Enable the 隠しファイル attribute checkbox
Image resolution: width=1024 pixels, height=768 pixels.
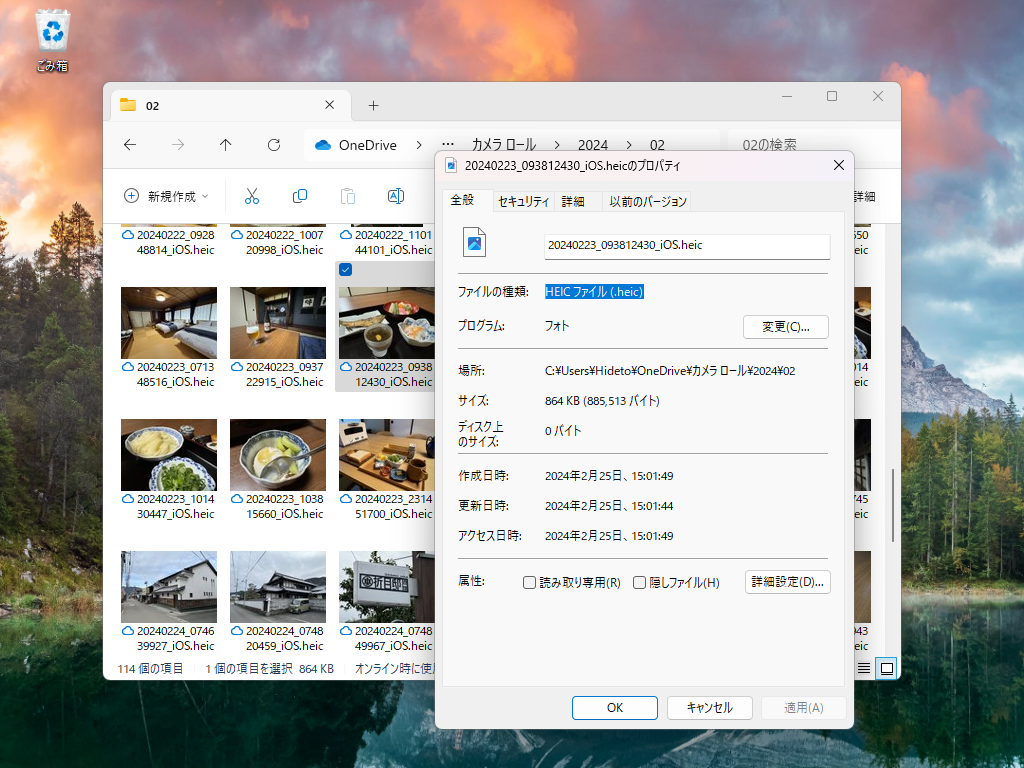(639, 582)
